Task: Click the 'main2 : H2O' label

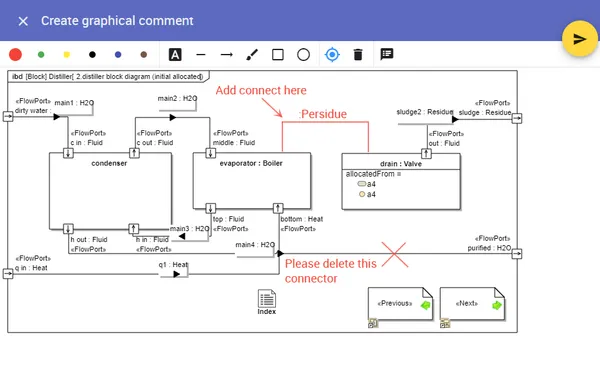Action: click(178, 99)
